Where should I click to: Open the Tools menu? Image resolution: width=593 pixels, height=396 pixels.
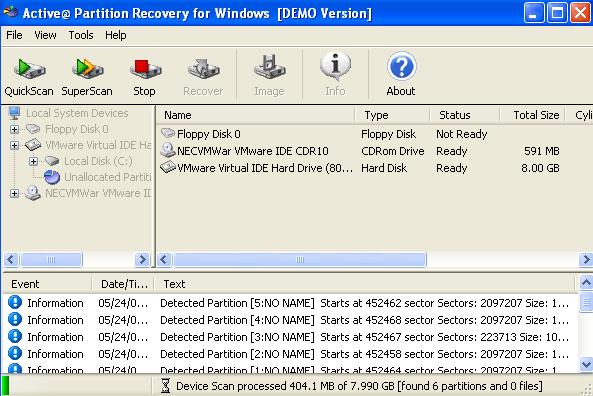coord(81,35)
